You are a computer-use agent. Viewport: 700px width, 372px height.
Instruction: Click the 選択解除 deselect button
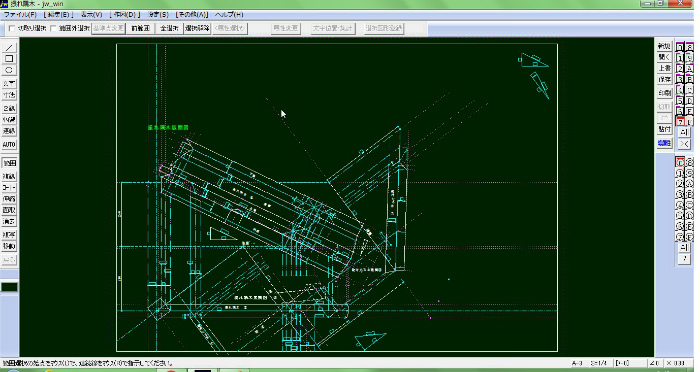pyautogui.click(x=197, y=28)
